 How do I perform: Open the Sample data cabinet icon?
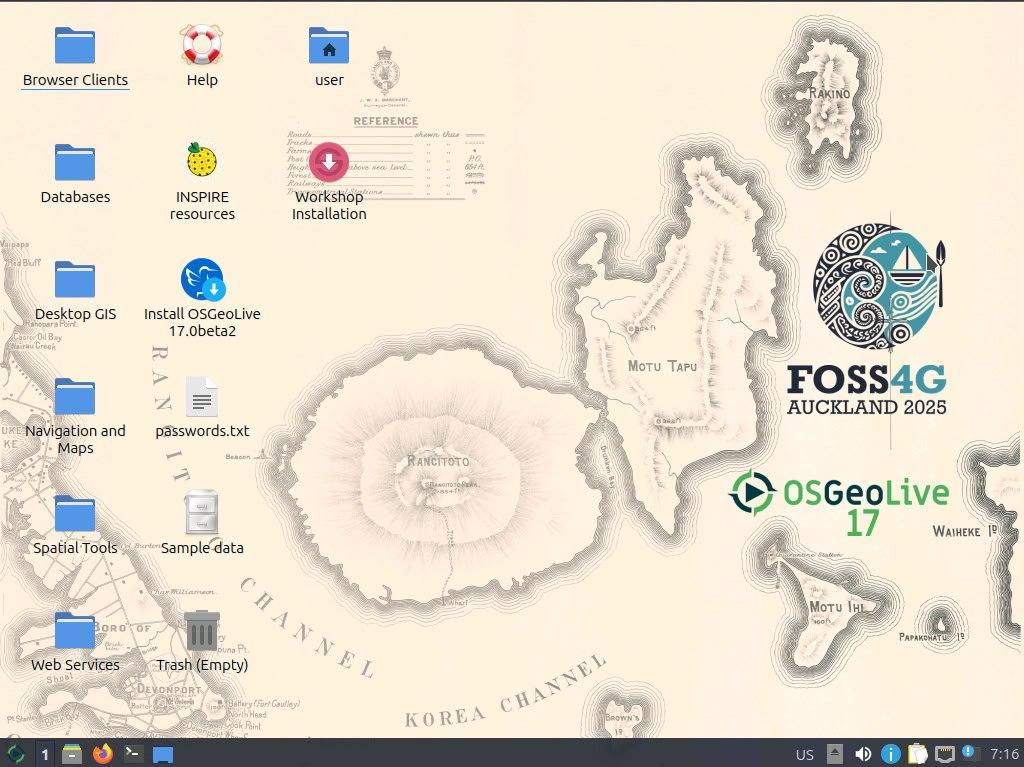[202, 514]
